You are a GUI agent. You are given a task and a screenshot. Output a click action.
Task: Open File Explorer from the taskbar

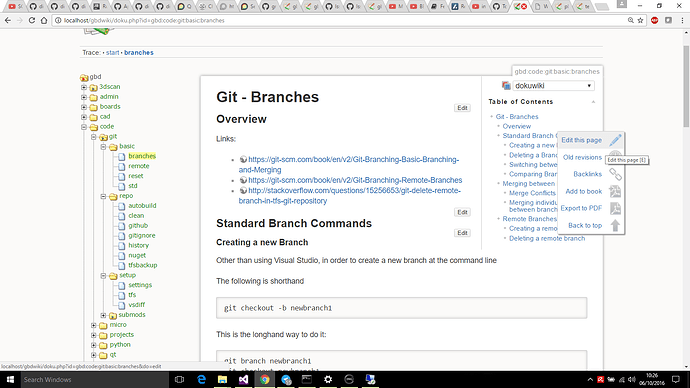point(222,379)
